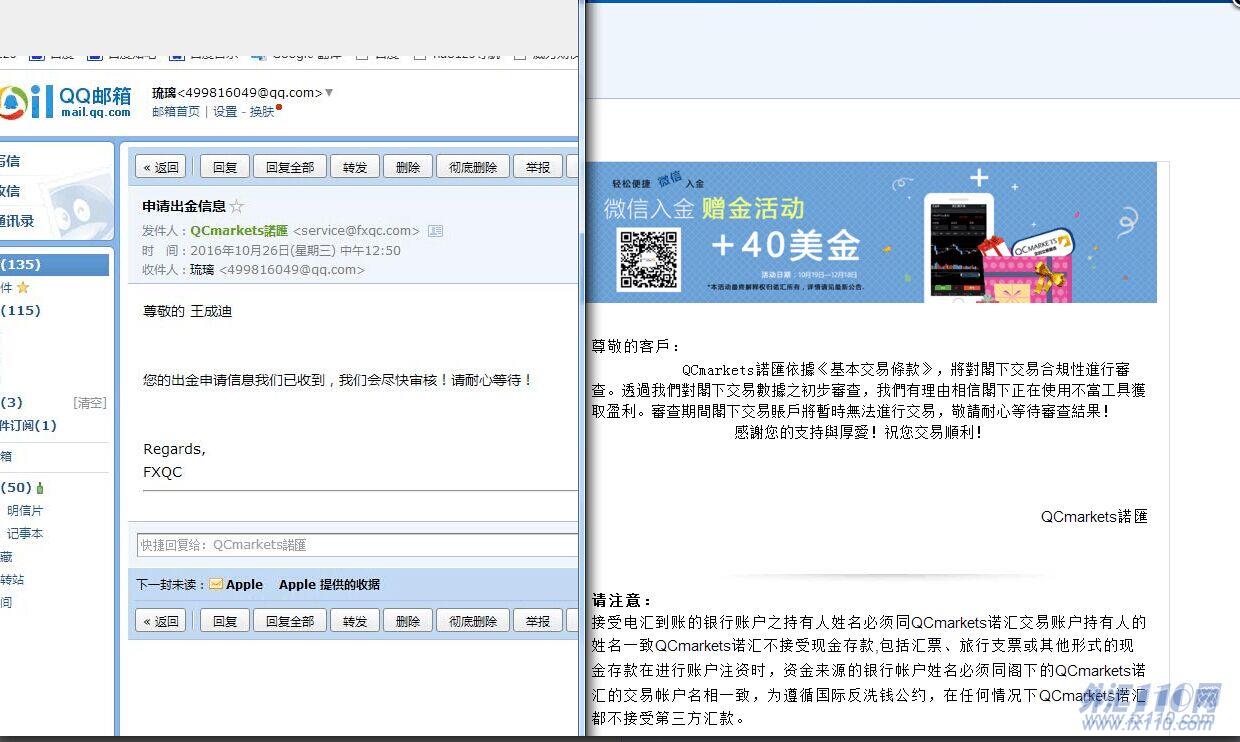Image resolution: width=1240 pixels, height=742 pixels.
Task: Star the 申请出金信息 email
Action: pos(237,206)
